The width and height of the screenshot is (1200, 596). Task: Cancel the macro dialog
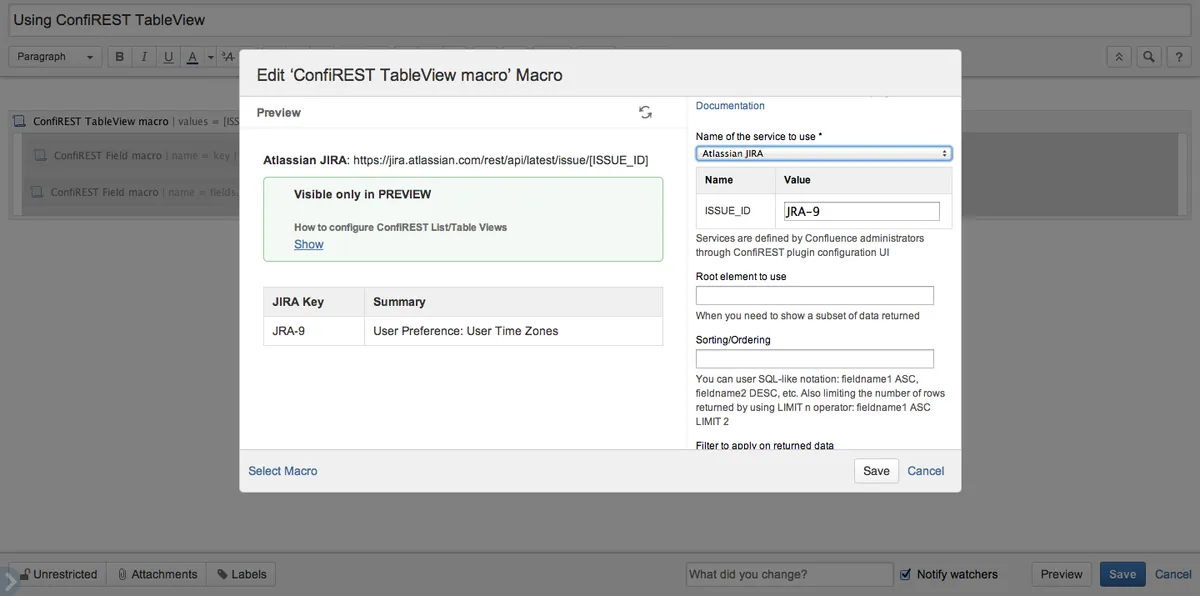tap(926, 471)
